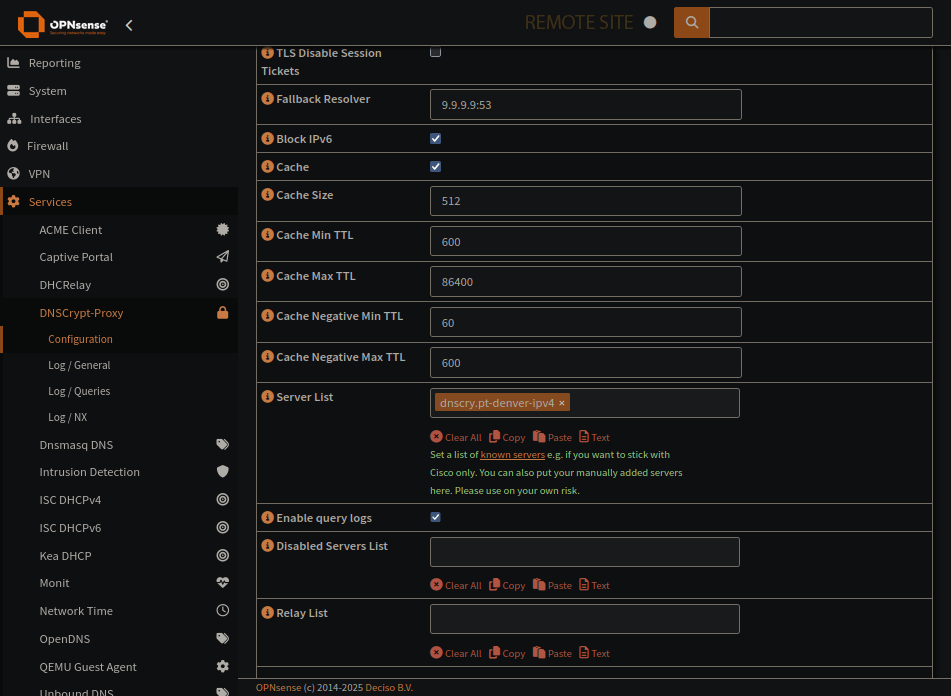Click the Disabled Servers List input box
This screenshot has width=951, height=696.
(585, 552)
